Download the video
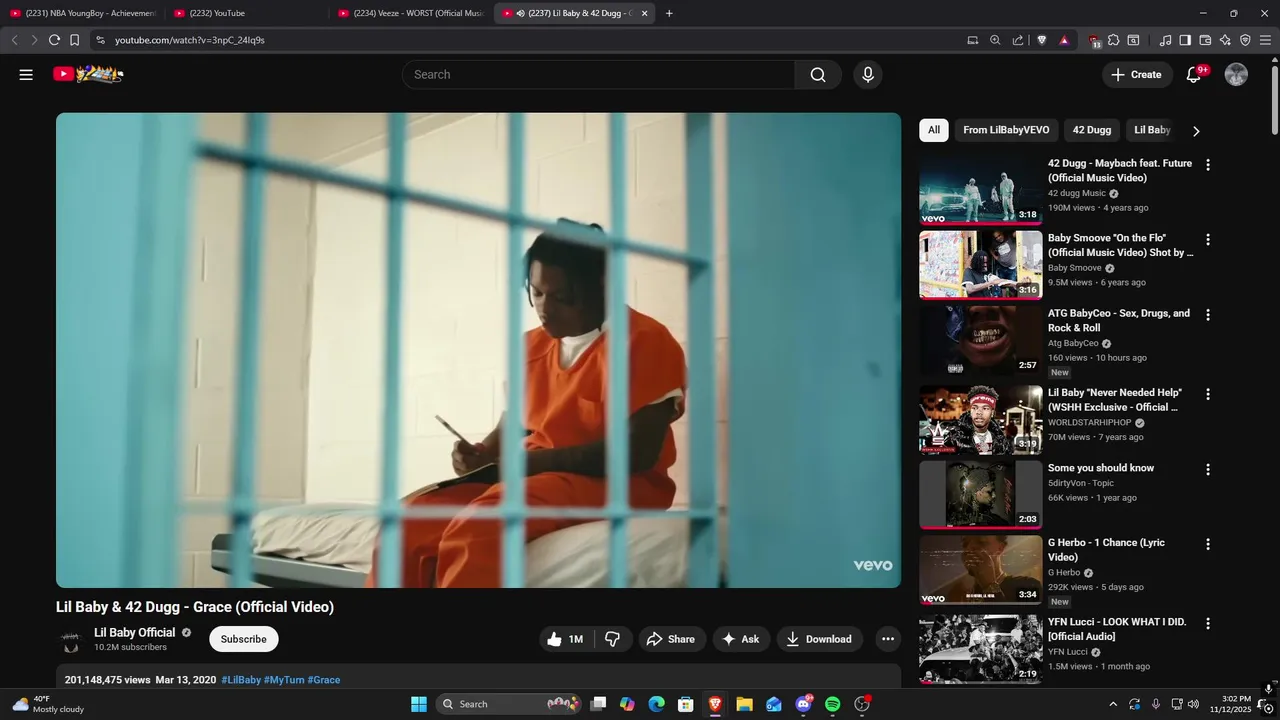Image resolution: width=1280 pixels, height=720 pixels. (x=819, y=639)
